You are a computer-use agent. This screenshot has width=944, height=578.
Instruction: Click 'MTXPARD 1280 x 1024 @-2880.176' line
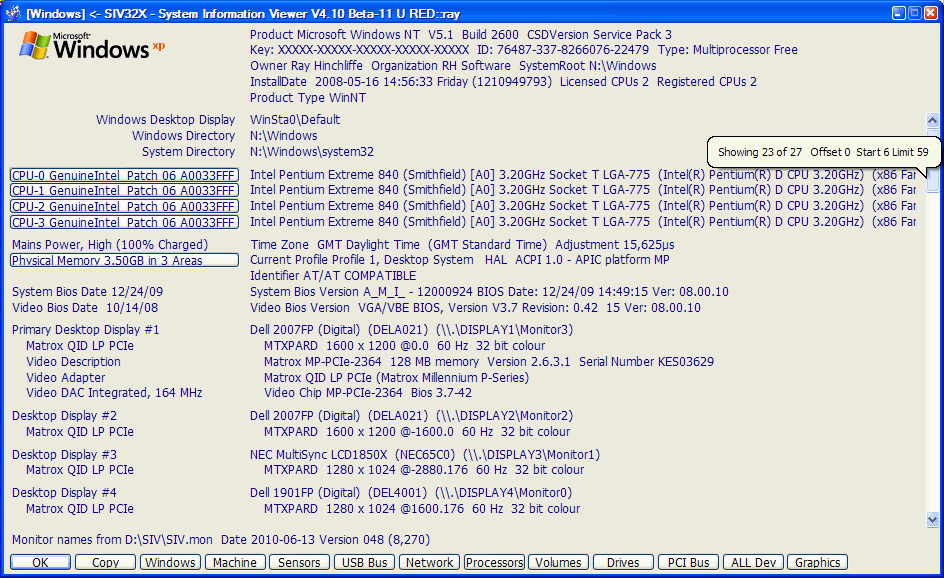[424, 470]
